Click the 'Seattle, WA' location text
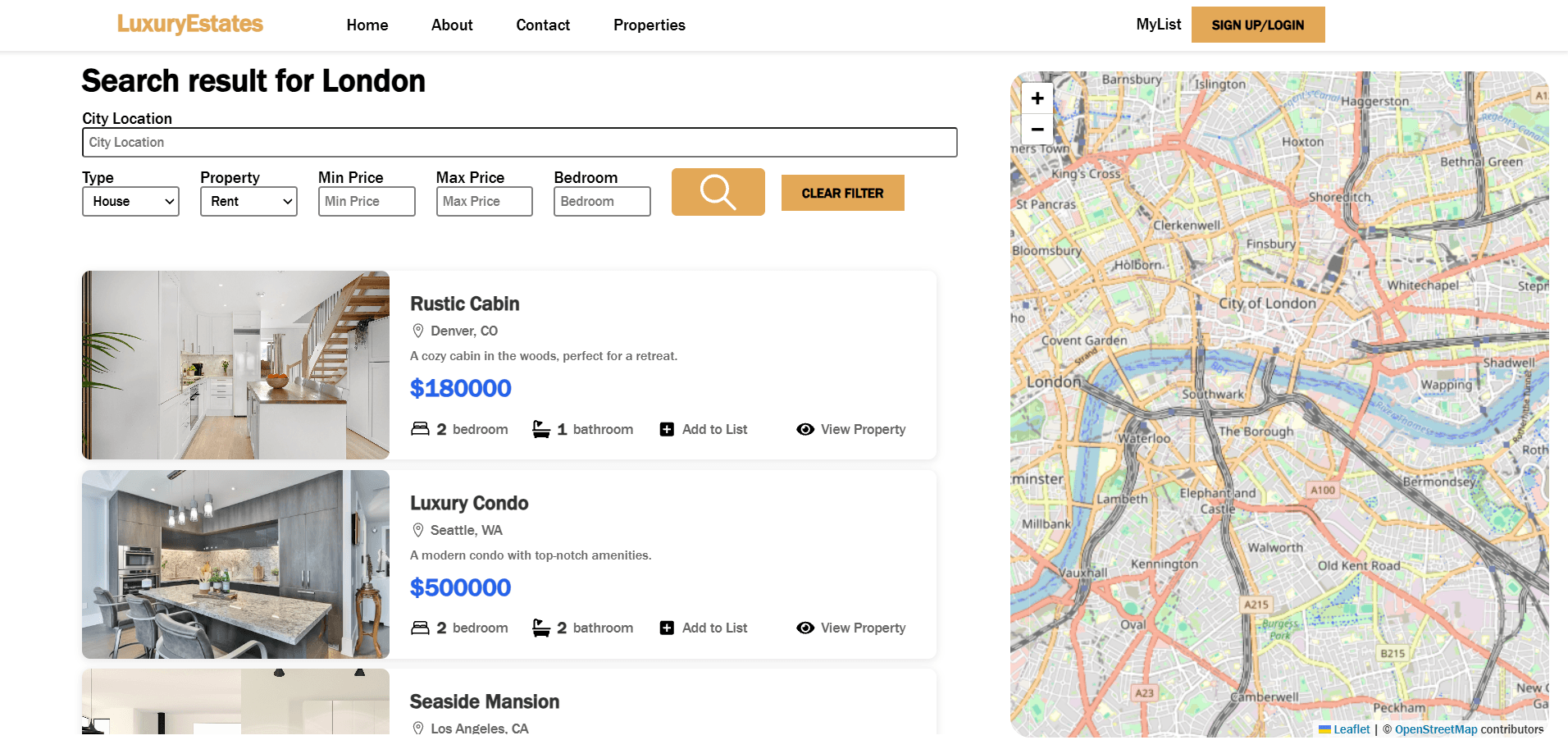 coord(467,530)
